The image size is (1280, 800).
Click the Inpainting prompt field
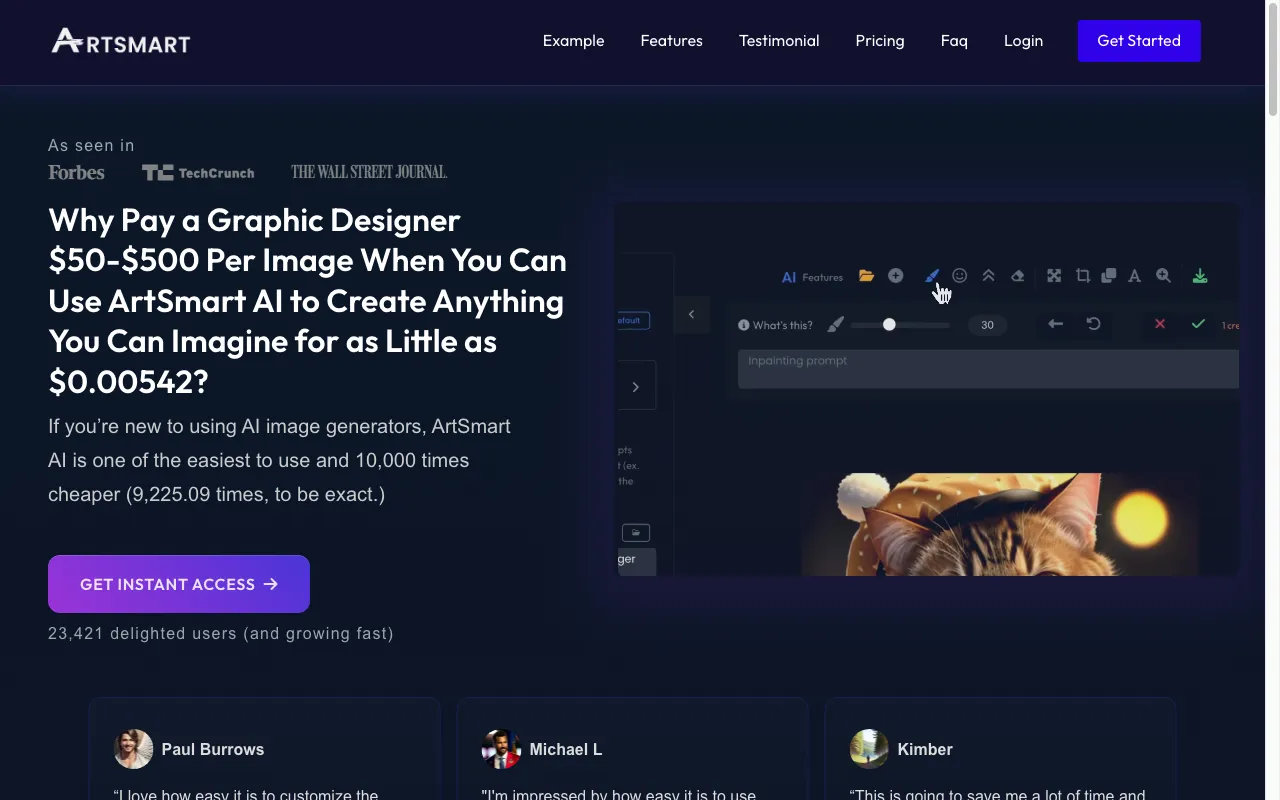click(x=988, y=369)
